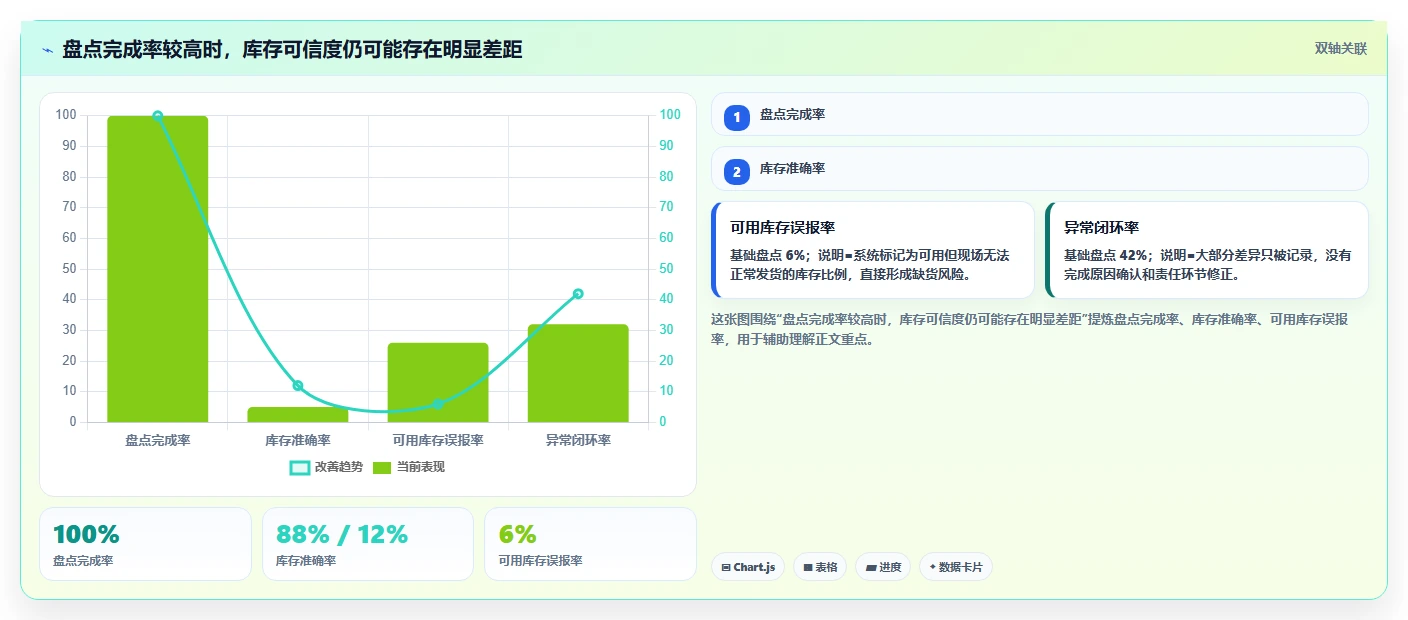Open the 库存准确率 list row

(1039, 169)
